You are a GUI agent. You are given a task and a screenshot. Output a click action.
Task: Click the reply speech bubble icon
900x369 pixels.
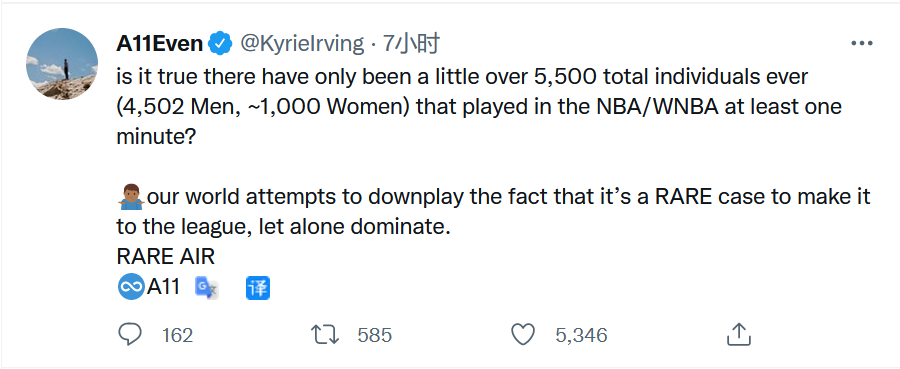pyautogui.click(x=130, y=334)
